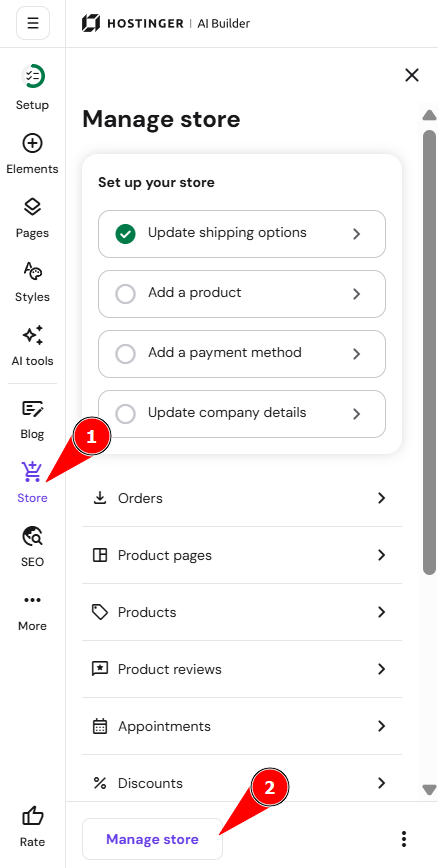The height and width of the screenshot is (868, 438).
Task: Open the Appointments menu entry
Action: tap(242, 726)
